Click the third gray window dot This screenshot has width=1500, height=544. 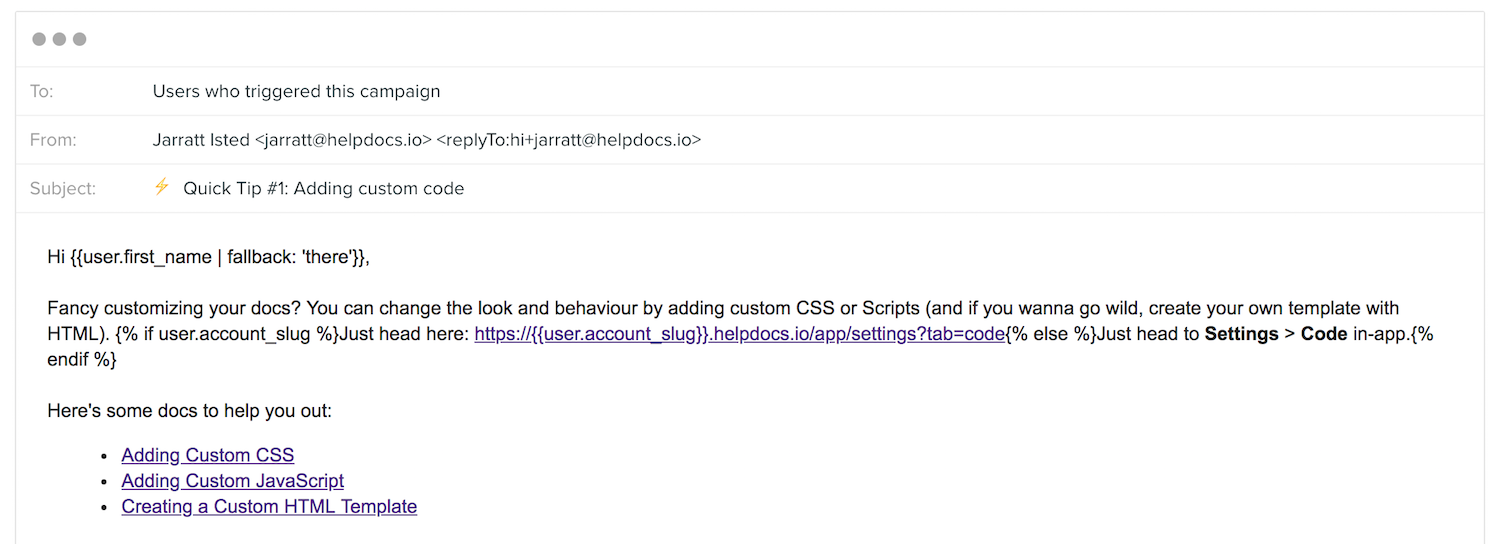pyautogui.click(x=80, y=39)
